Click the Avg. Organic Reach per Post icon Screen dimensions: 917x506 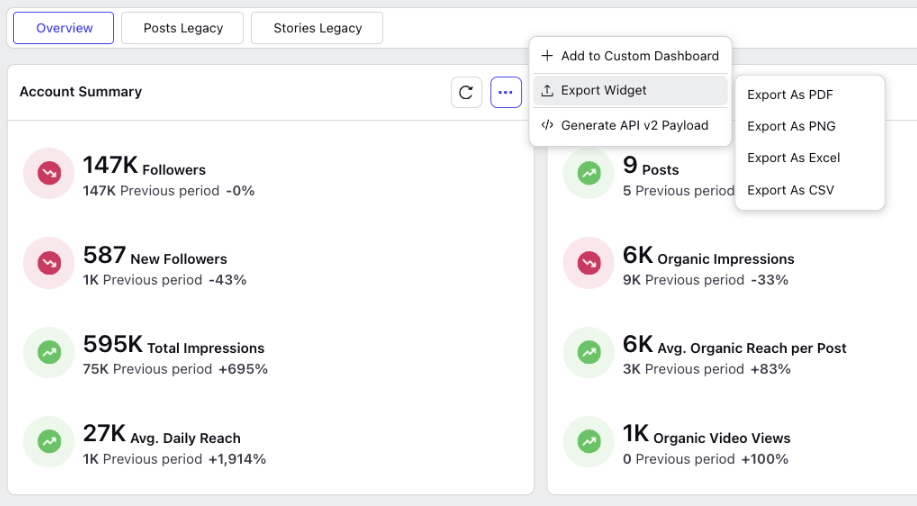pos(589,352)
